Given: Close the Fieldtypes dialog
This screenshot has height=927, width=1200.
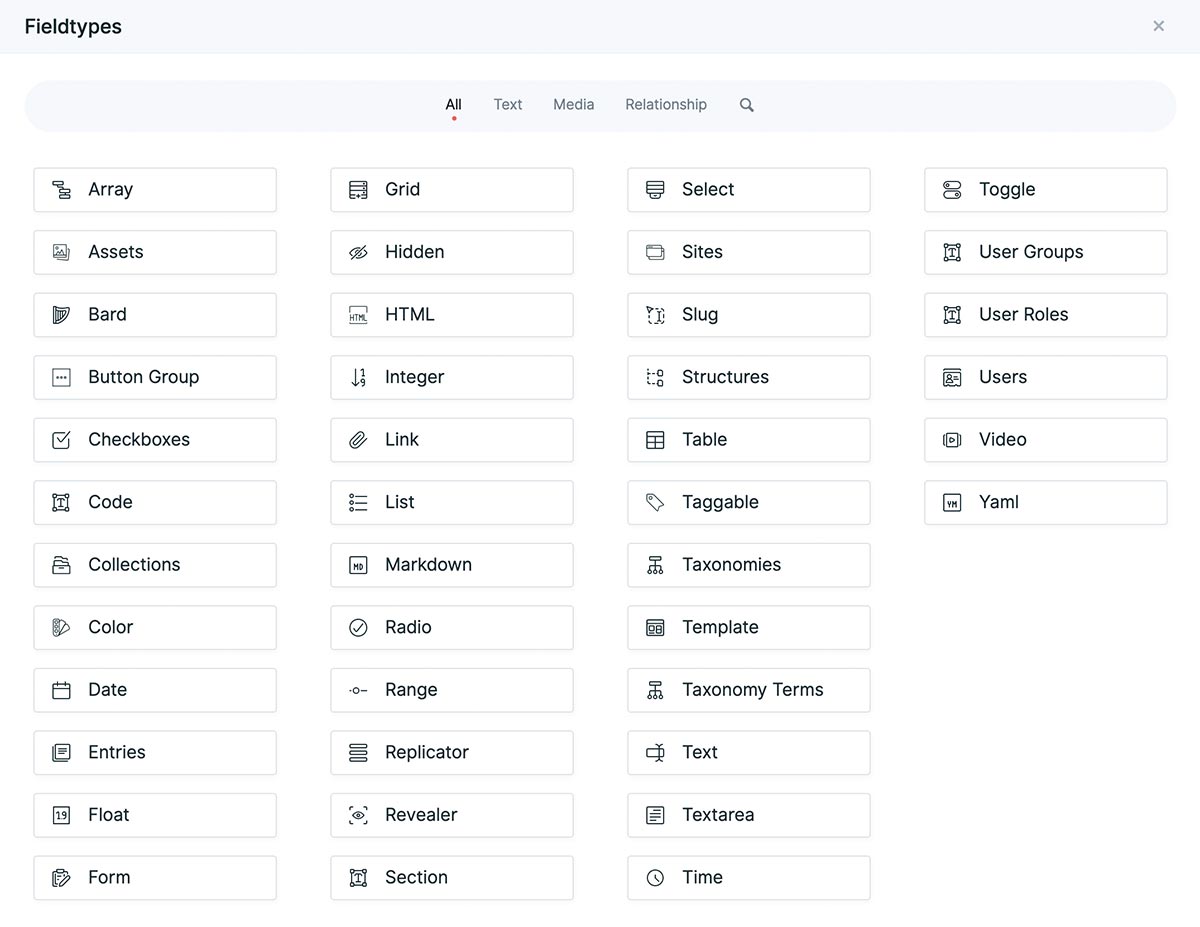Looking at the screenshot, I should tap(1158, 26).
